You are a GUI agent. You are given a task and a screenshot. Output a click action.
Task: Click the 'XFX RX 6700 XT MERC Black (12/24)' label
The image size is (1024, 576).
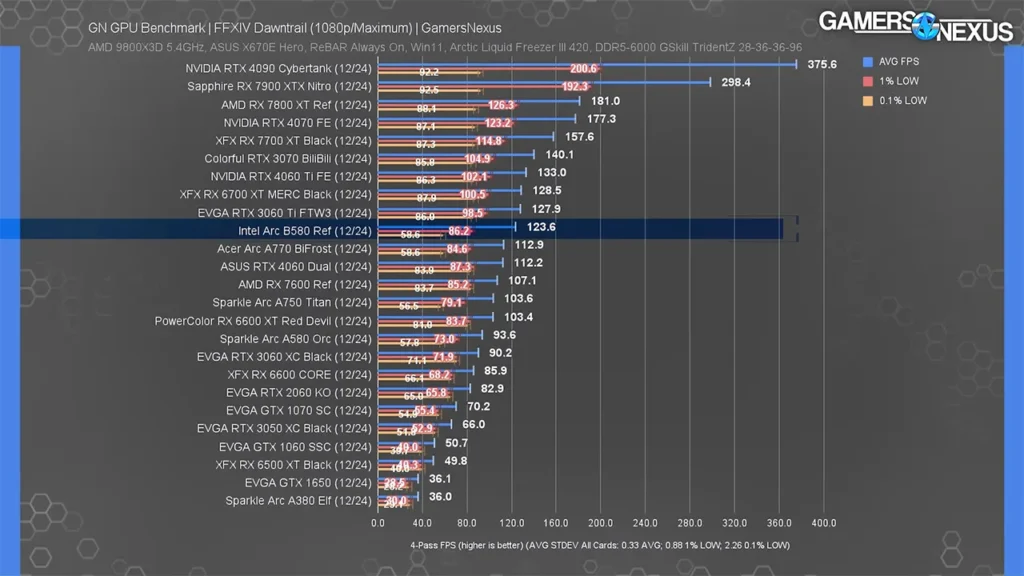276,195
